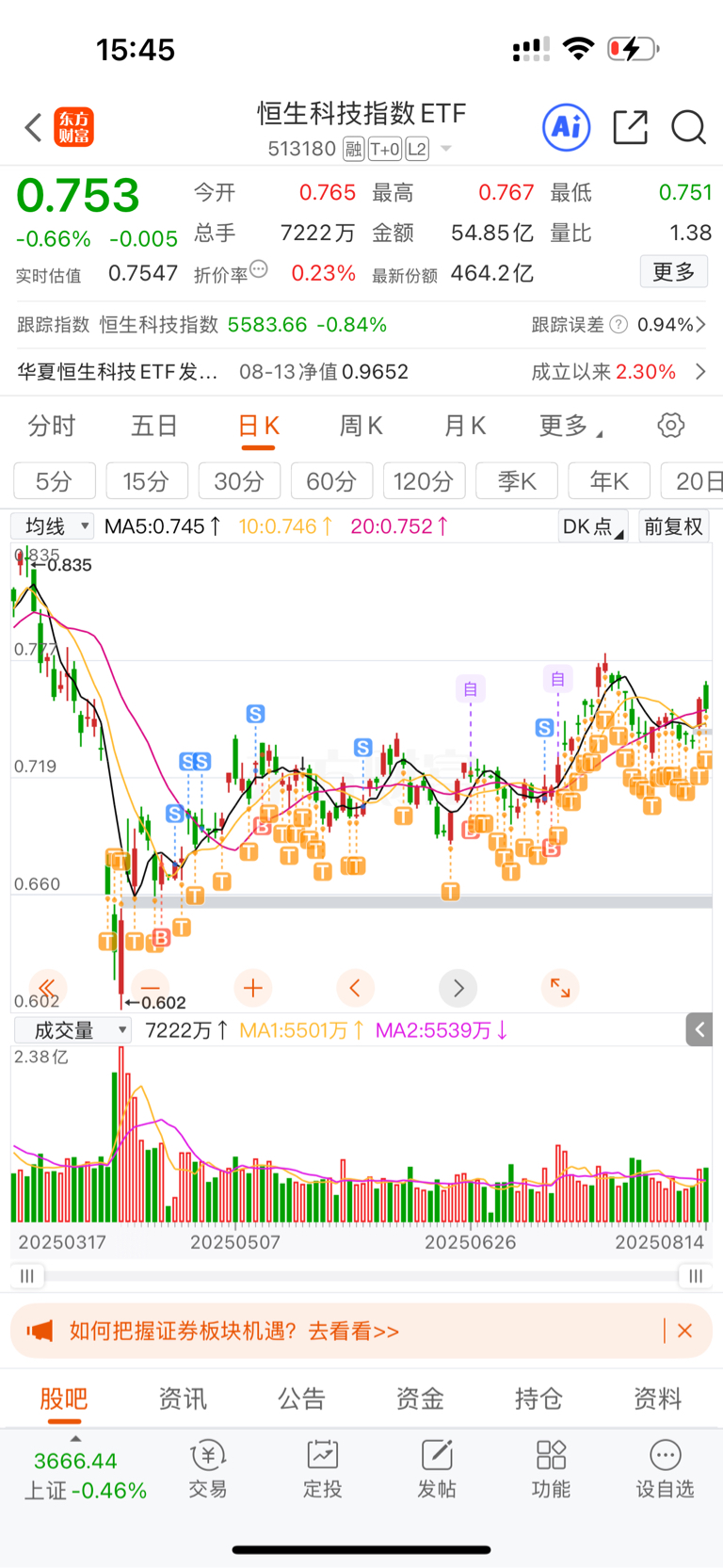Screen dimensions: 723x1568
Task: Tap the 折价率 info smiley icon
Action: [259, 270]
